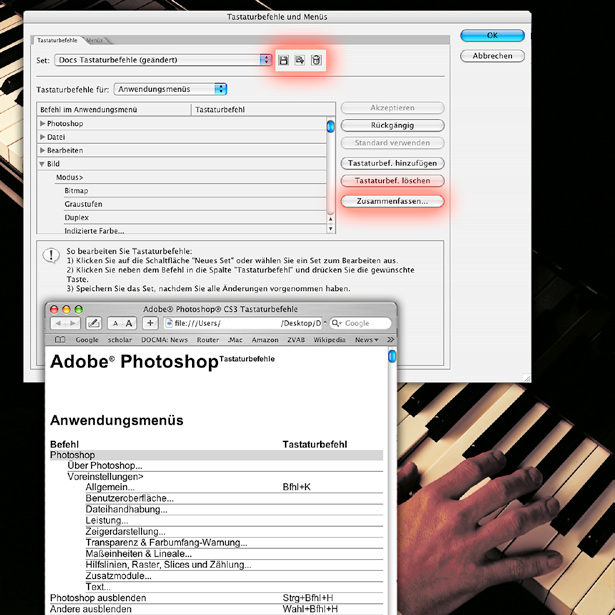Show more bookmarks with double chevron

390,340
